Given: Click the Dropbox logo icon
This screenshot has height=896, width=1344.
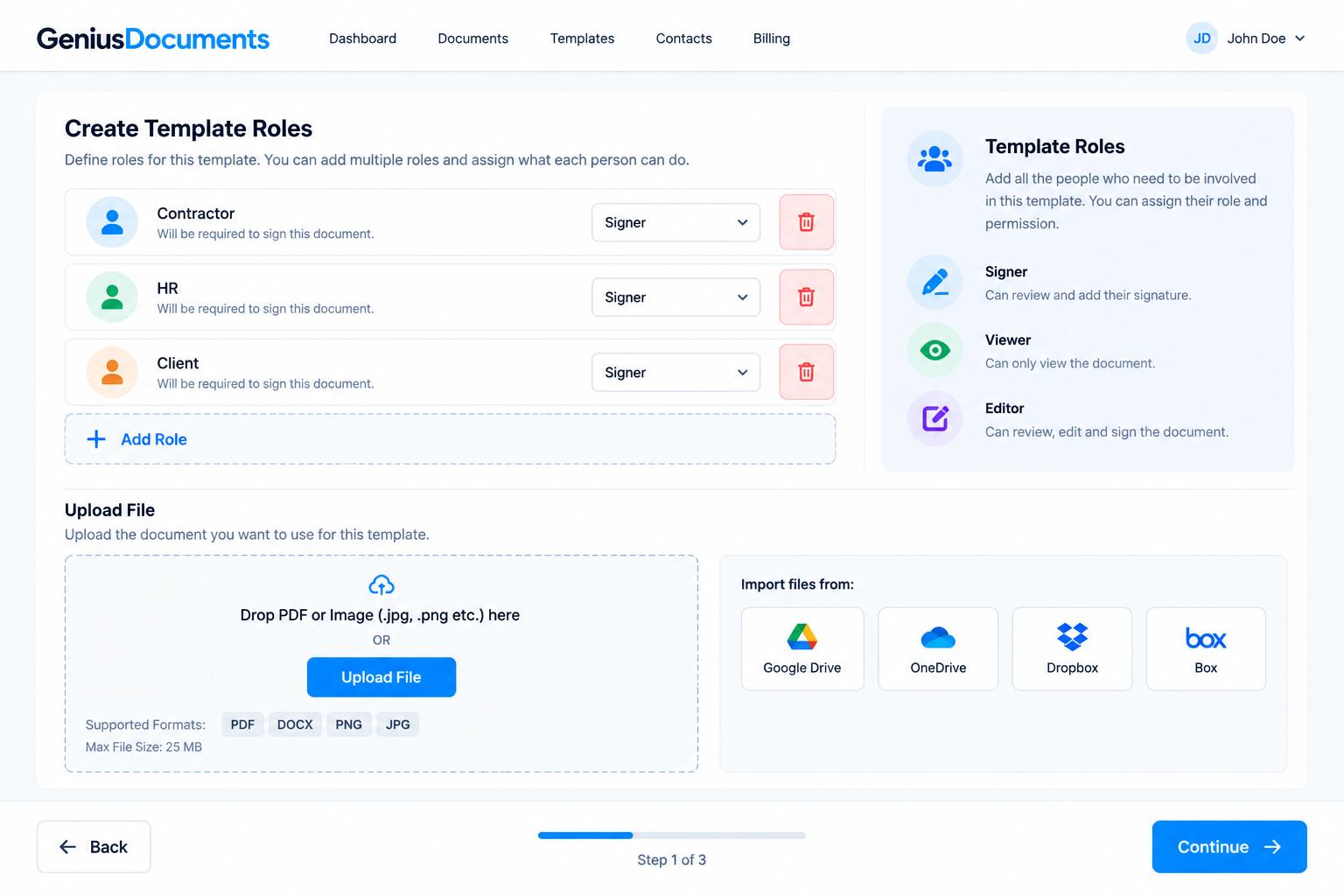Looking at the screenshot, I should [x=1072, y=636].
